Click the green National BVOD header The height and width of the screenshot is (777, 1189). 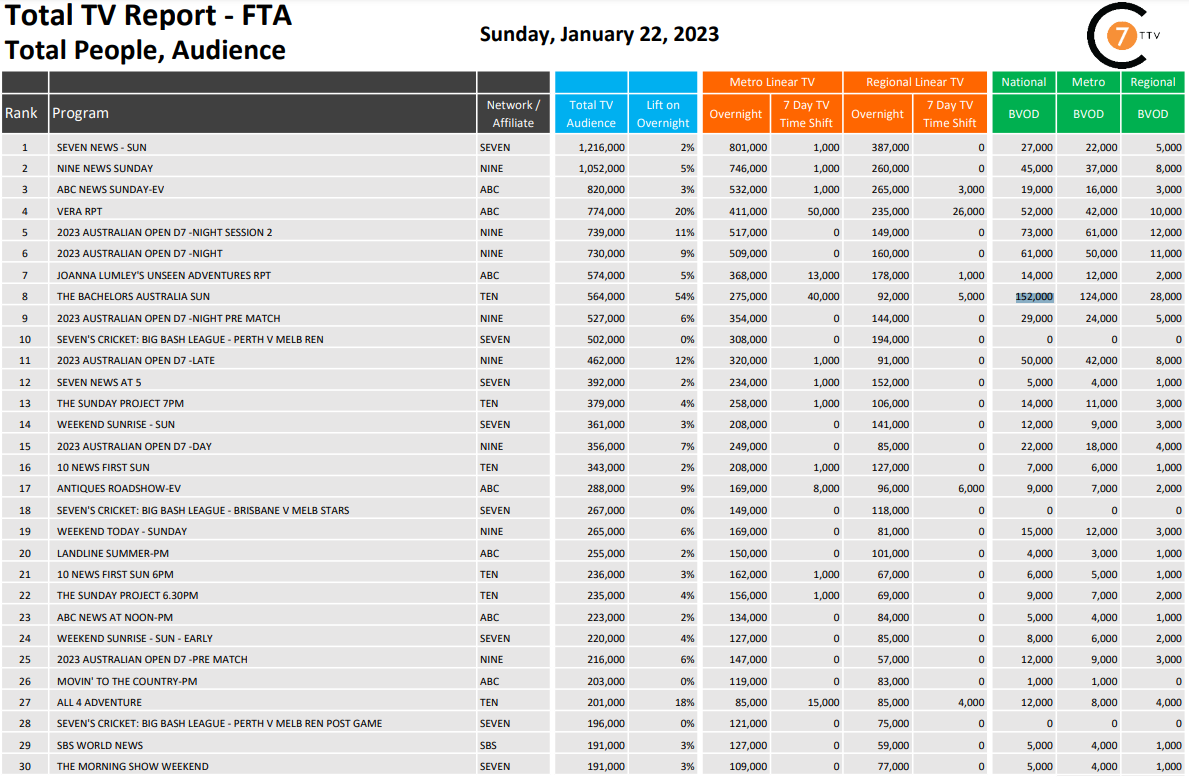(1023, 82)
